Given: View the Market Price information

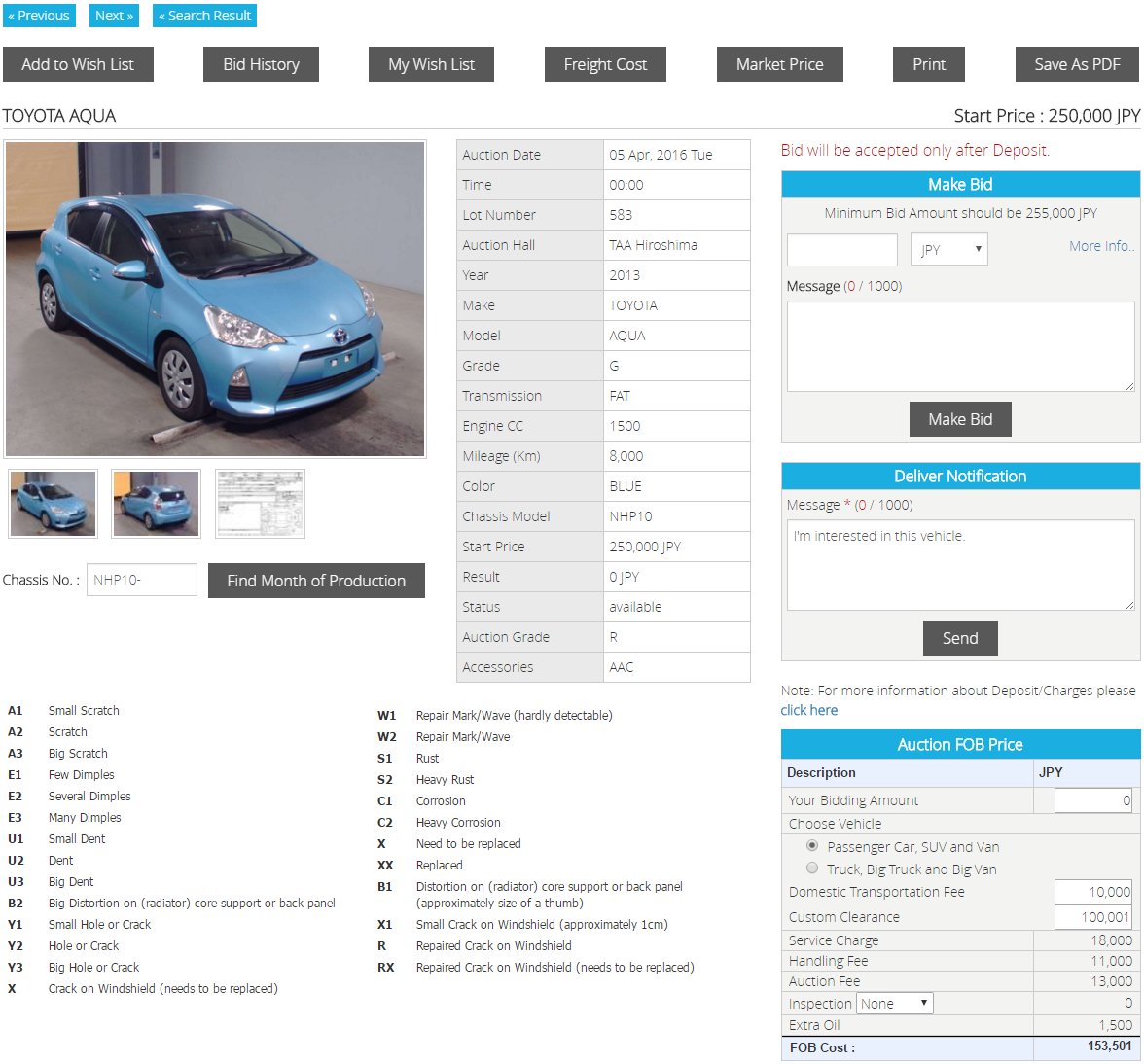Looking at the screenshot, I should click(779, 64).
